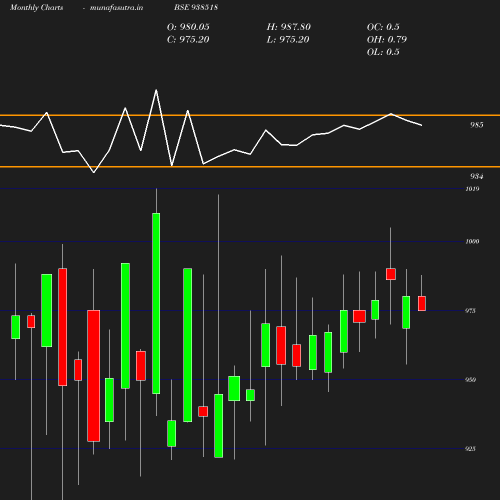This screenshot has width=500, height=500.
Task: Click the 'Monthly Charts' title text
Action: [37, 7]
